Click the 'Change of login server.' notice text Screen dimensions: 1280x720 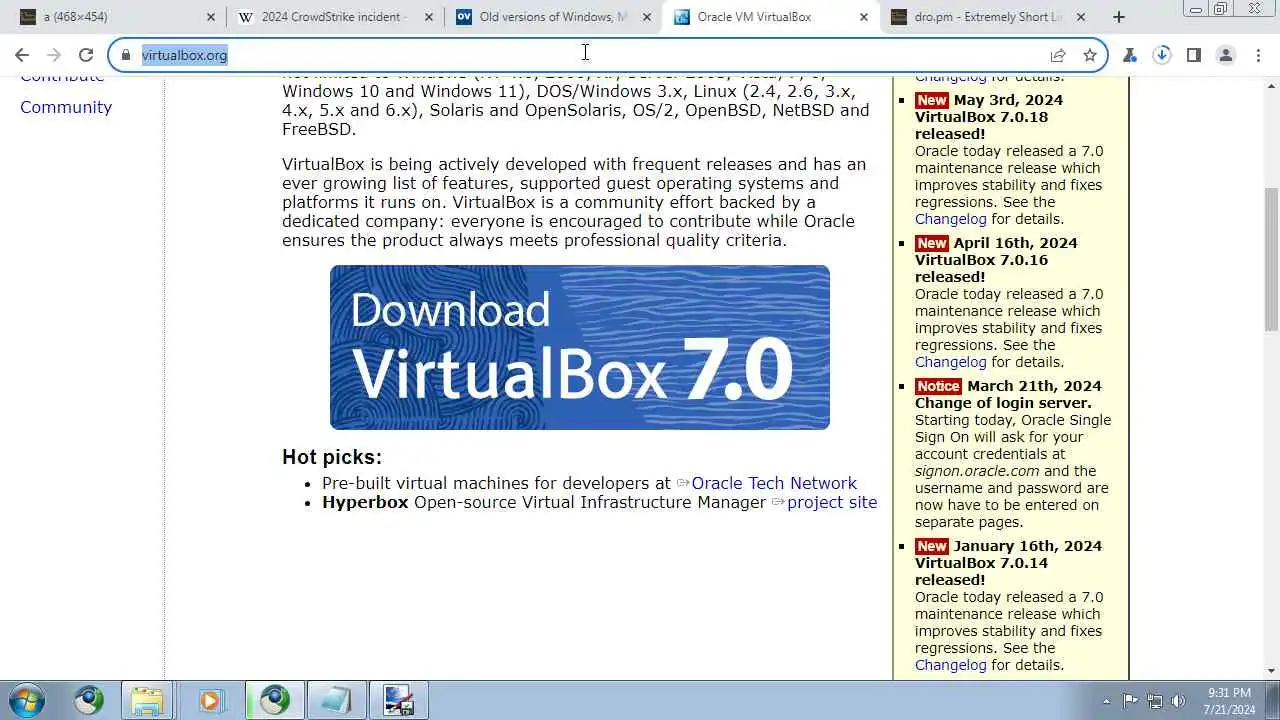[x=1003, y=403]
